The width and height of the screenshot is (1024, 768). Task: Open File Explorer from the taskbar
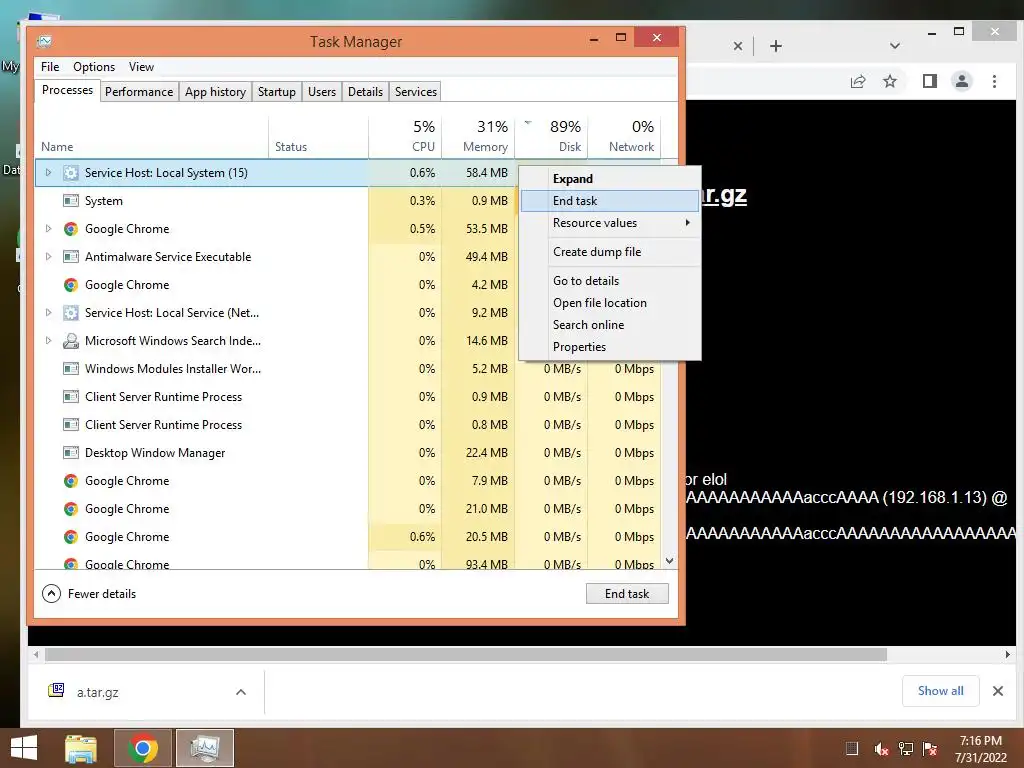[81, 749]
